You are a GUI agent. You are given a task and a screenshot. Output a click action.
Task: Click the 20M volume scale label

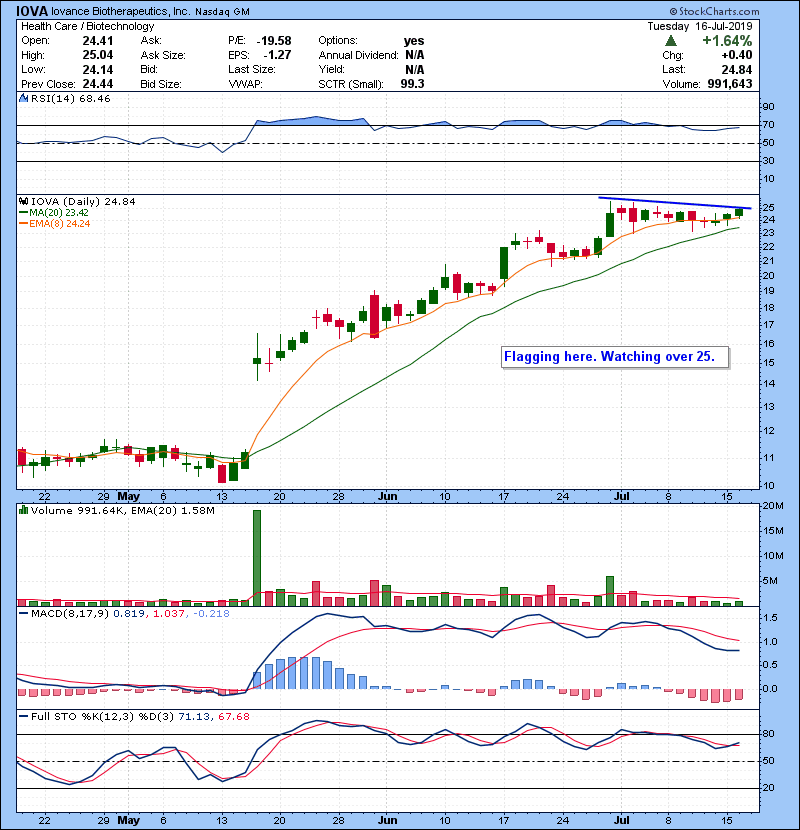[772, 506]
